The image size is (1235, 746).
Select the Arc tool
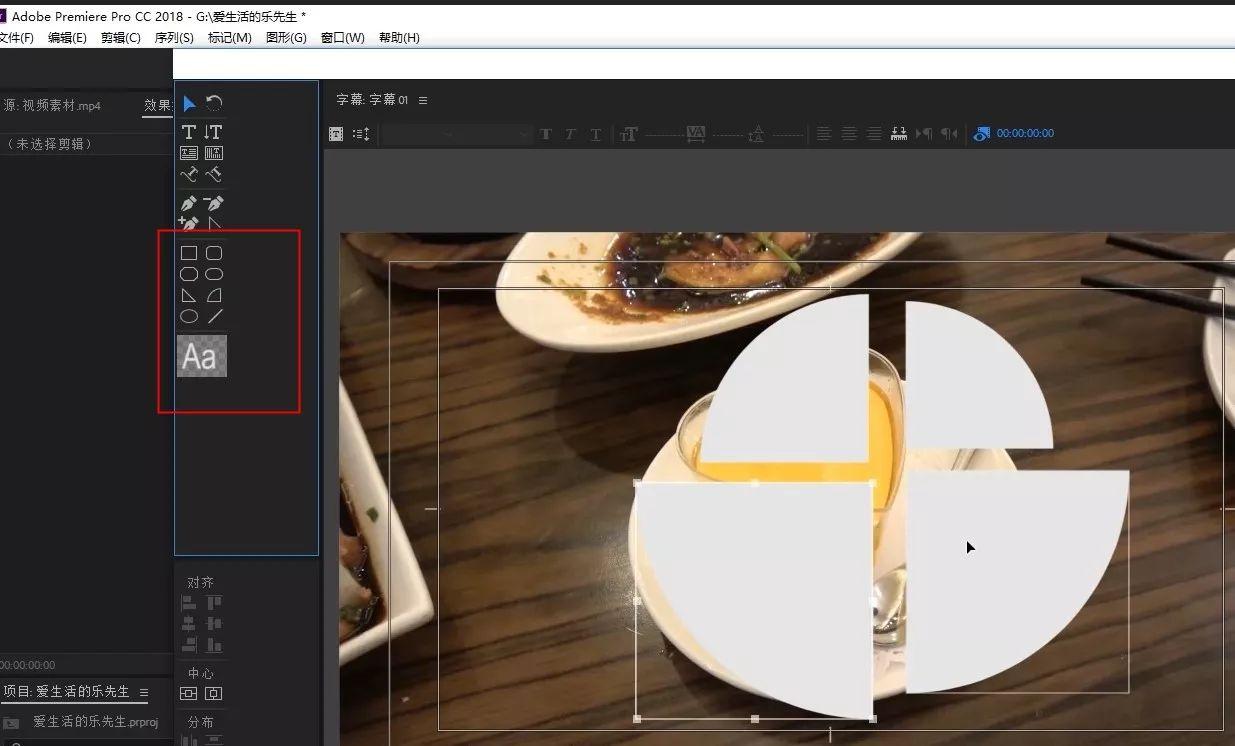point(213,295)
